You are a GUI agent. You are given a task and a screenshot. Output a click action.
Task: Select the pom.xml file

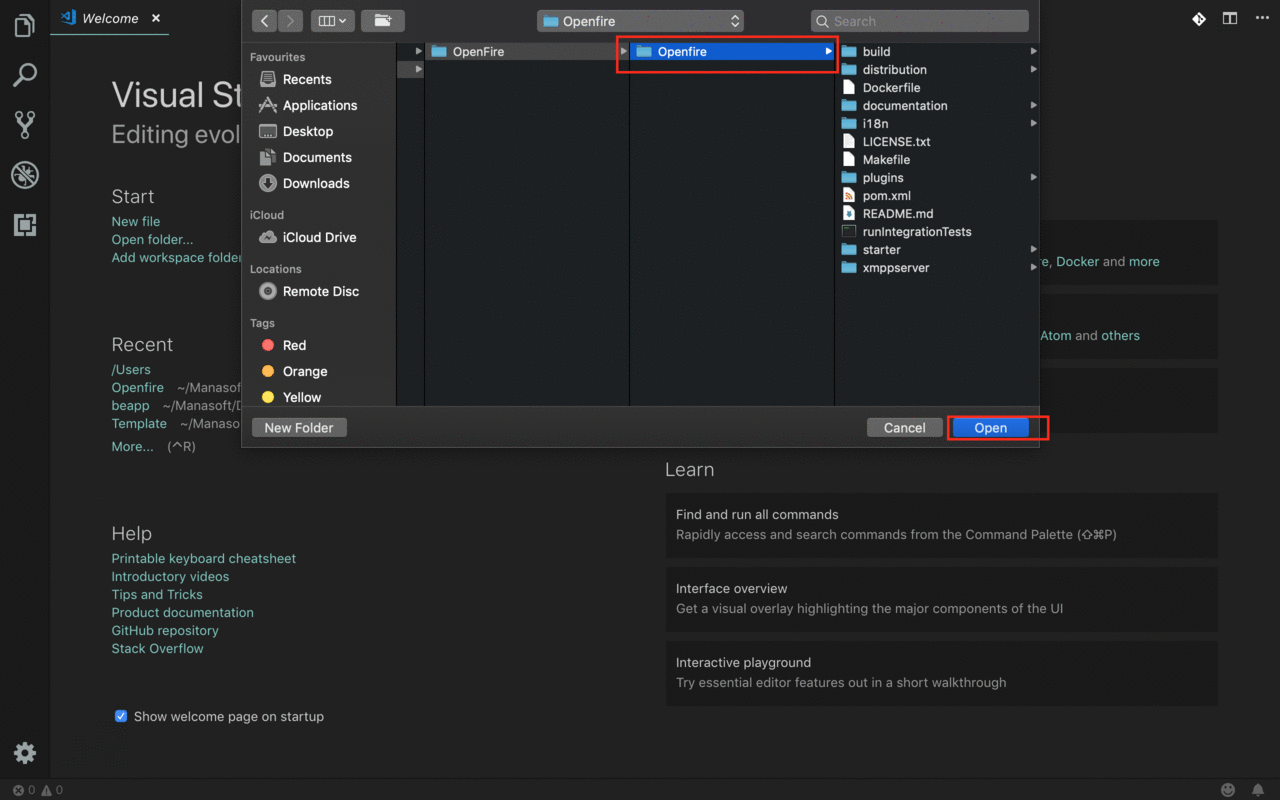(886, 196)
